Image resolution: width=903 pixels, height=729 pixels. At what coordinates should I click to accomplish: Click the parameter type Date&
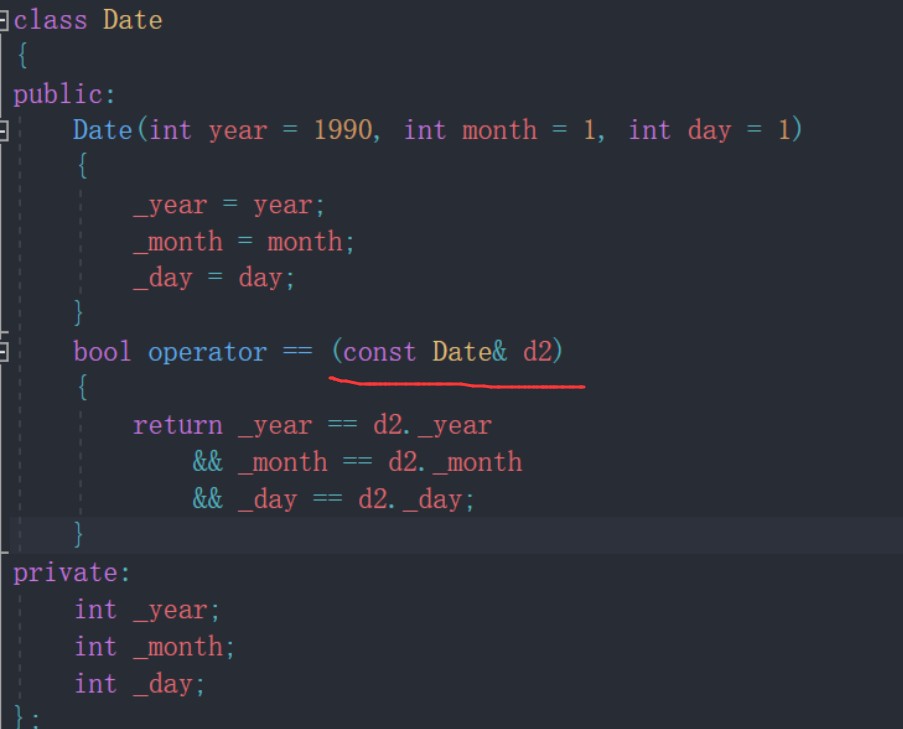(469, 351)
